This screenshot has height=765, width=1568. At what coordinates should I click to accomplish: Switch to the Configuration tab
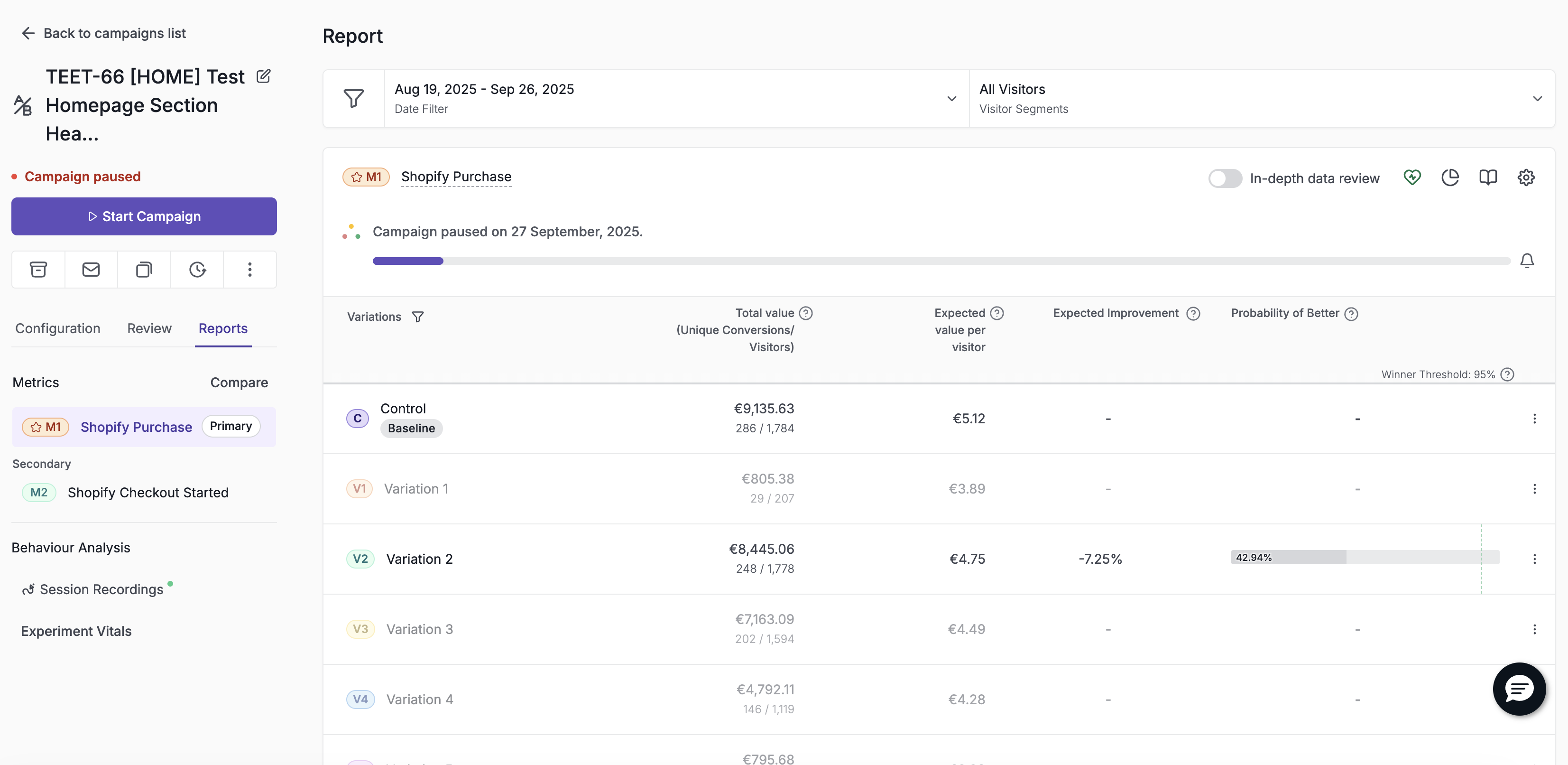point(58,328)
